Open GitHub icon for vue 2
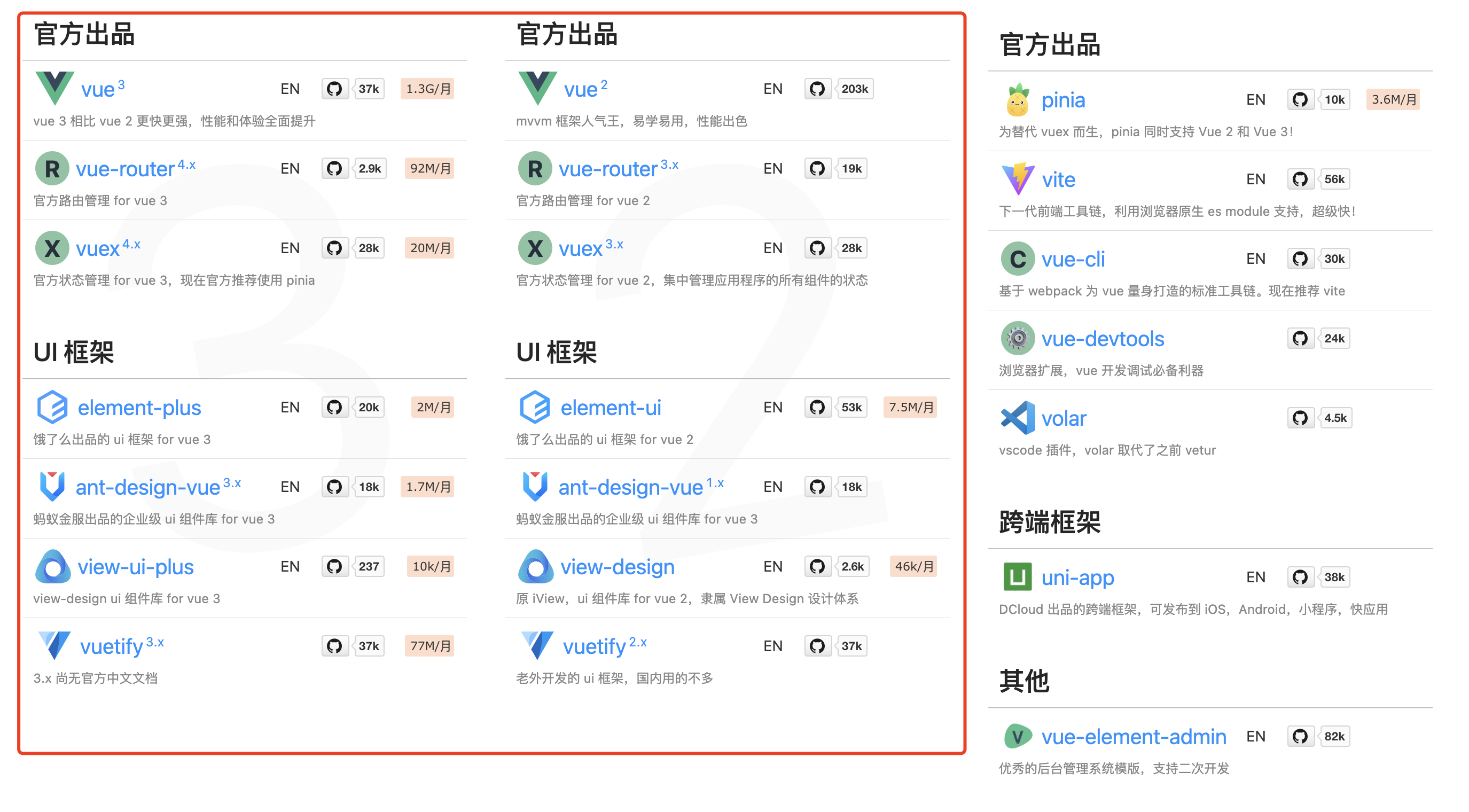 [817, 89]
